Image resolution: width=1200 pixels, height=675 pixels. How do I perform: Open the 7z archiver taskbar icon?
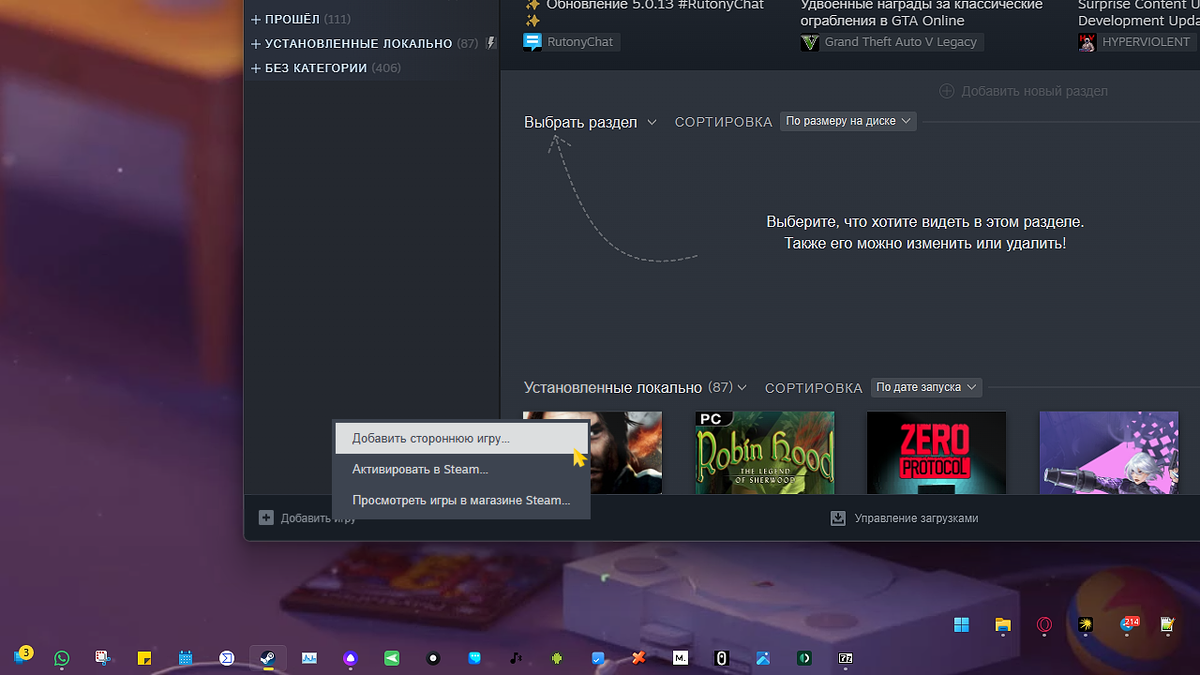coord(845,658)
